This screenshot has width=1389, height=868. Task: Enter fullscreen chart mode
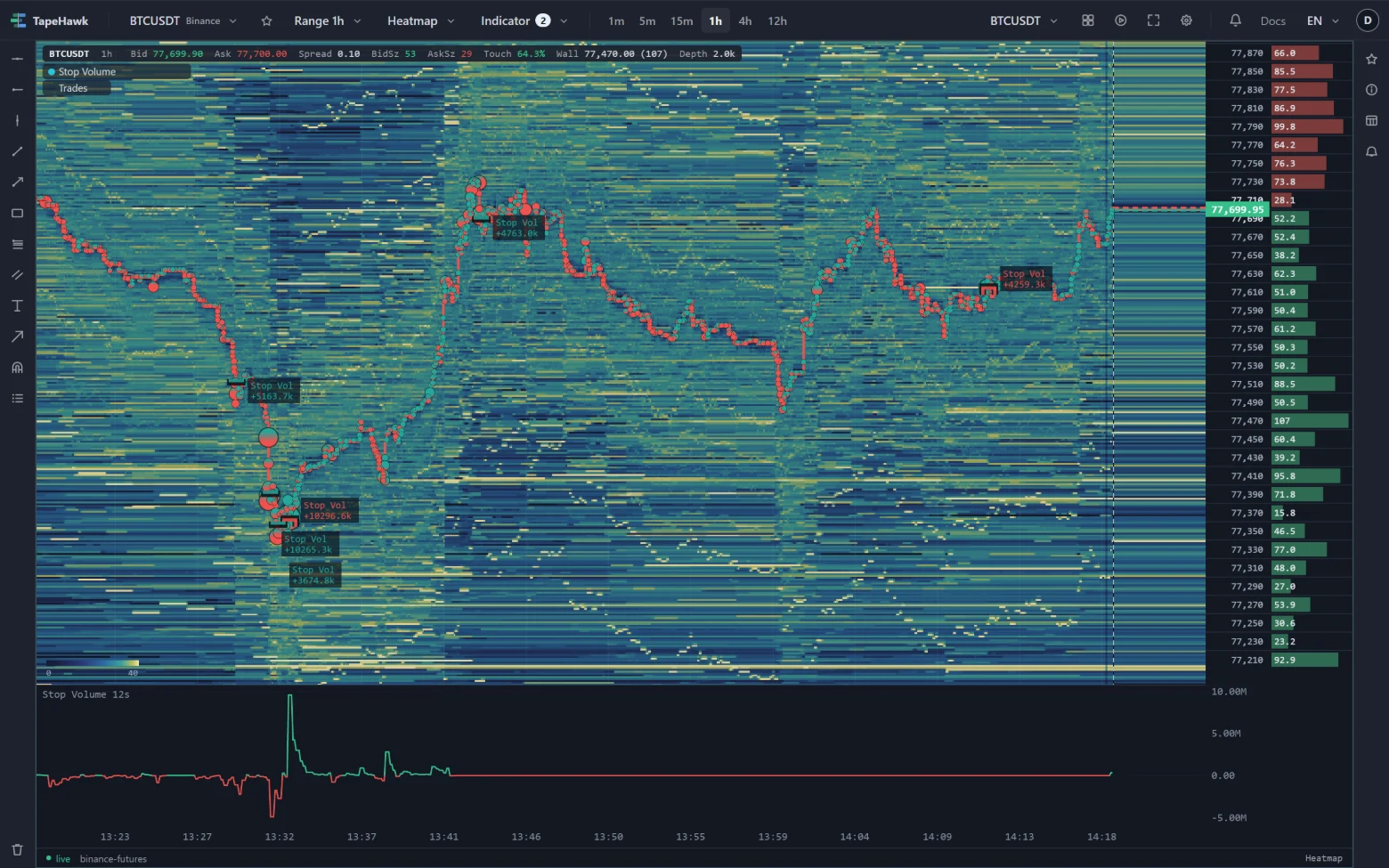[x=1154, y=20]
